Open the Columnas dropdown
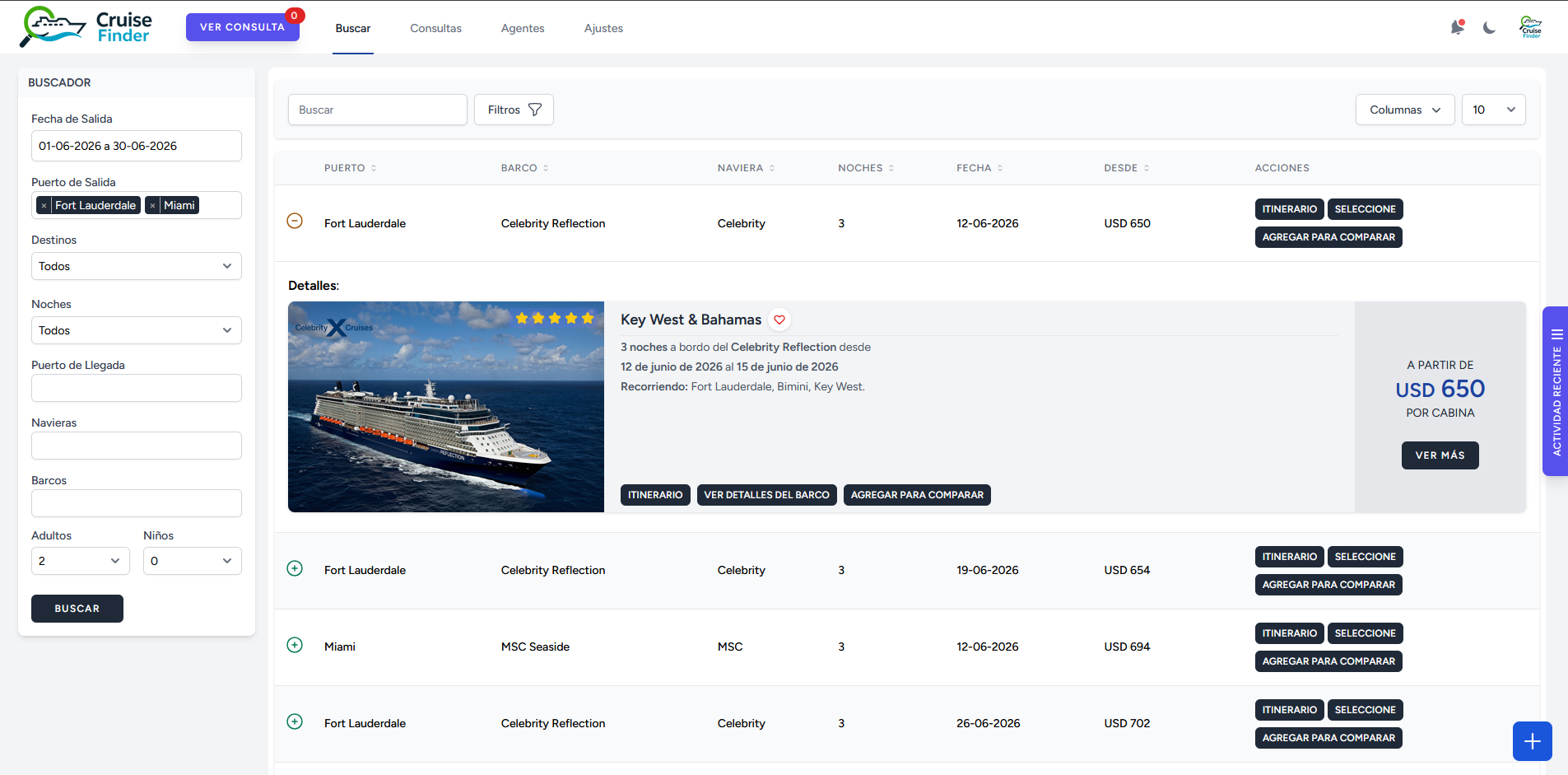1568x775 pixels. coord(1403,109)
